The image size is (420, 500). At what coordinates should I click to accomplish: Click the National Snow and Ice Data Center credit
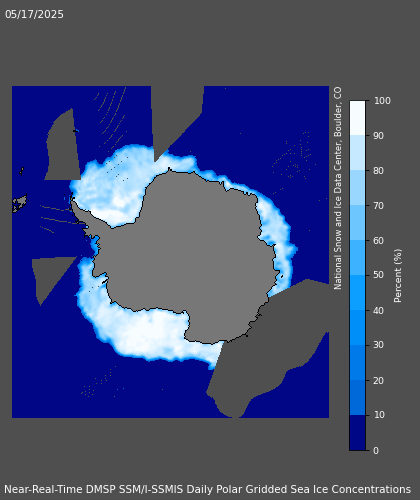click(338, 188)
